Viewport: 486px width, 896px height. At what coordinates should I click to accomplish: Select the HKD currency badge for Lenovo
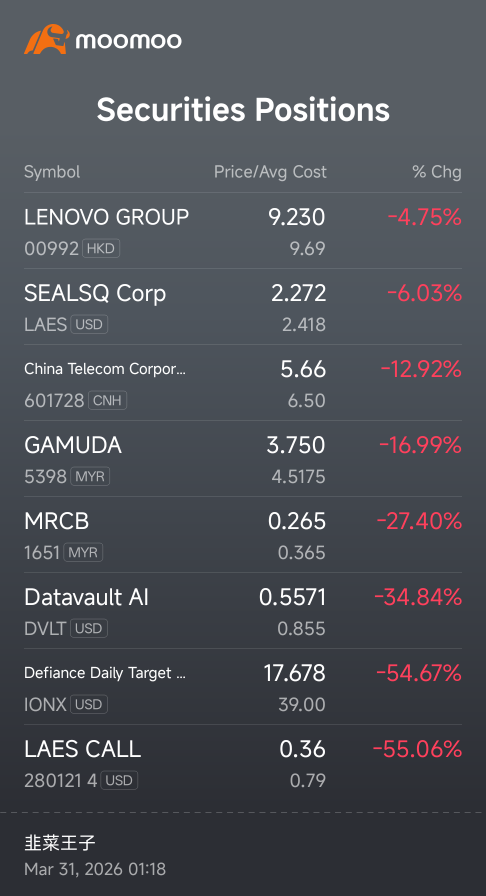(x=101, y=249)
